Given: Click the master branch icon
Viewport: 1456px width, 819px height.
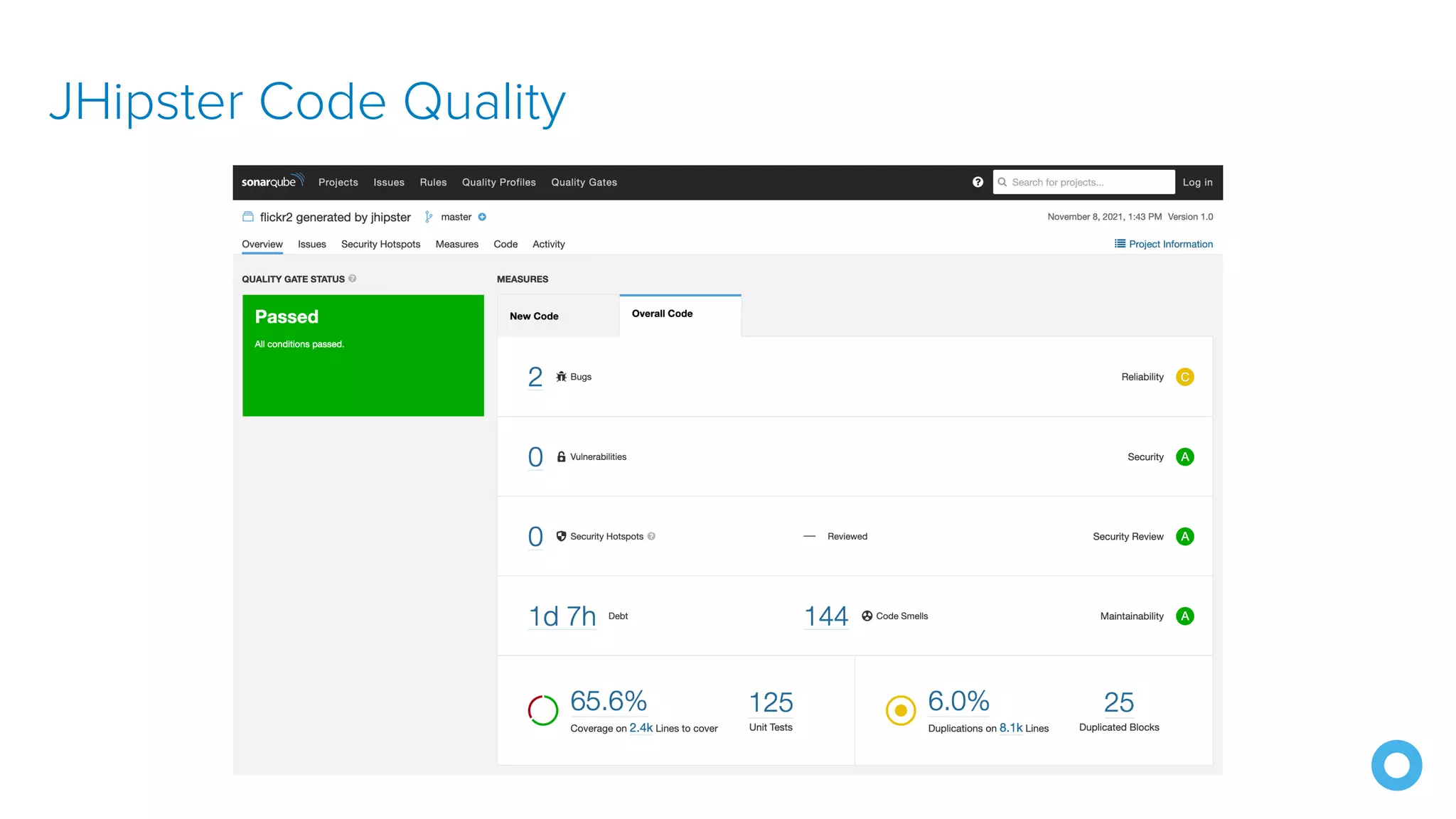Looking at the screenshot, I should tap(429, 217).
